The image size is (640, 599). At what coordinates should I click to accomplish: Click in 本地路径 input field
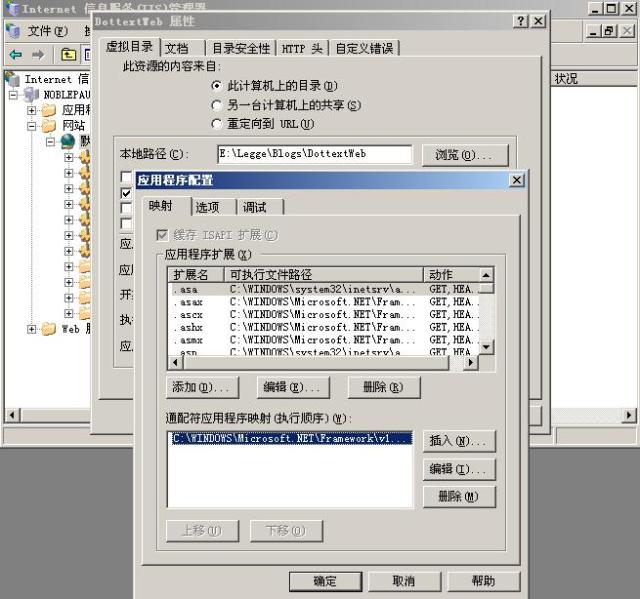pos(314,154)
